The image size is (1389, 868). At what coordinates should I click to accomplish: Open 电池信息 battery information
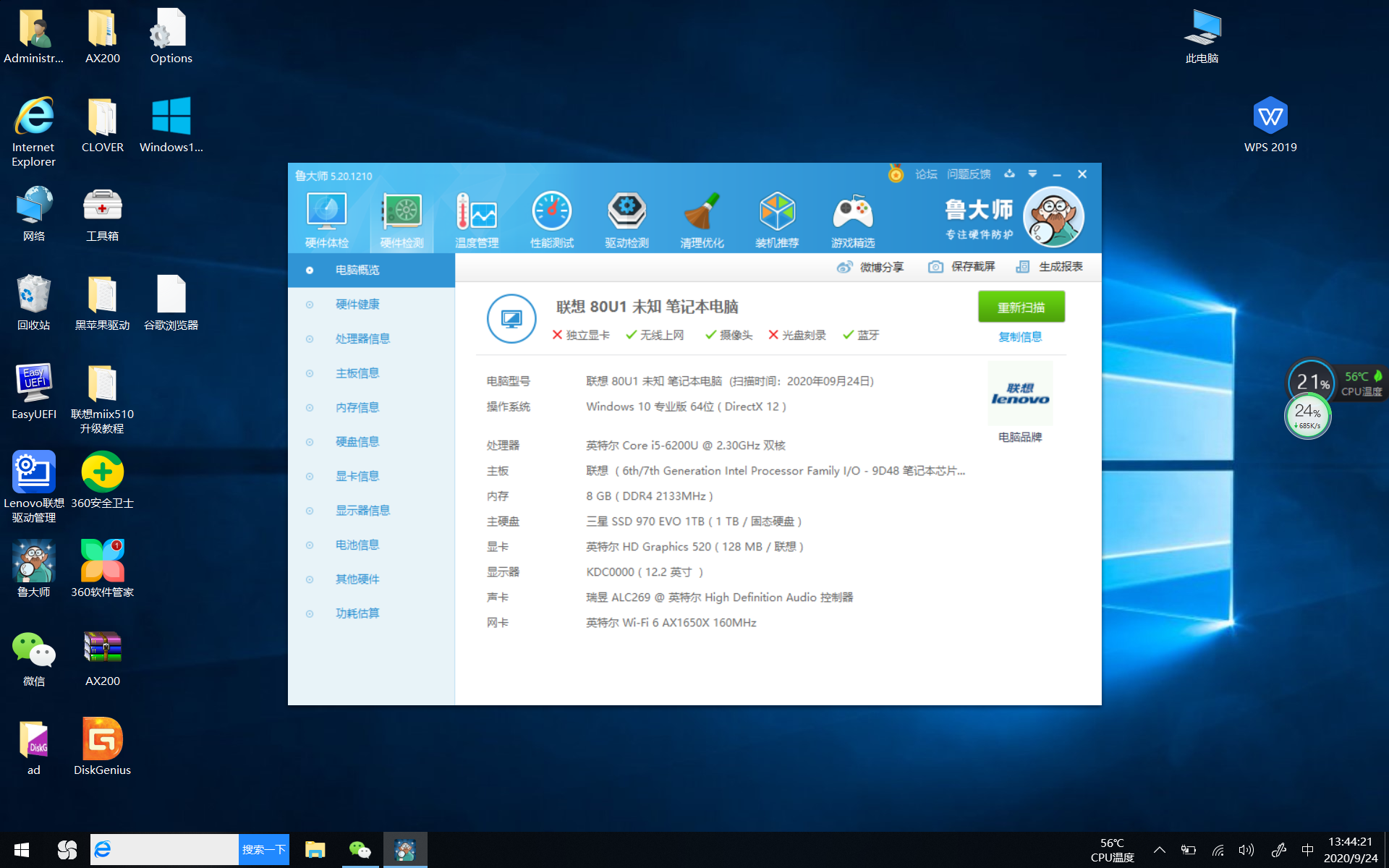click(x=357, y=545)
